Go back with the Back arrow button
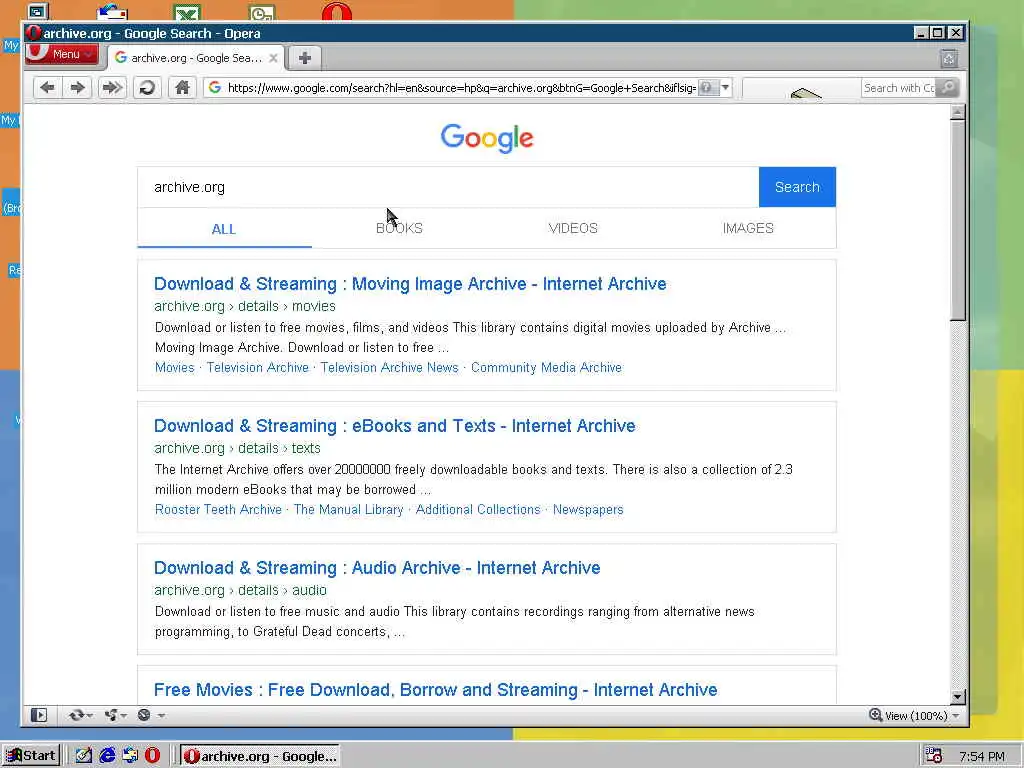 (x=47, y=88)
